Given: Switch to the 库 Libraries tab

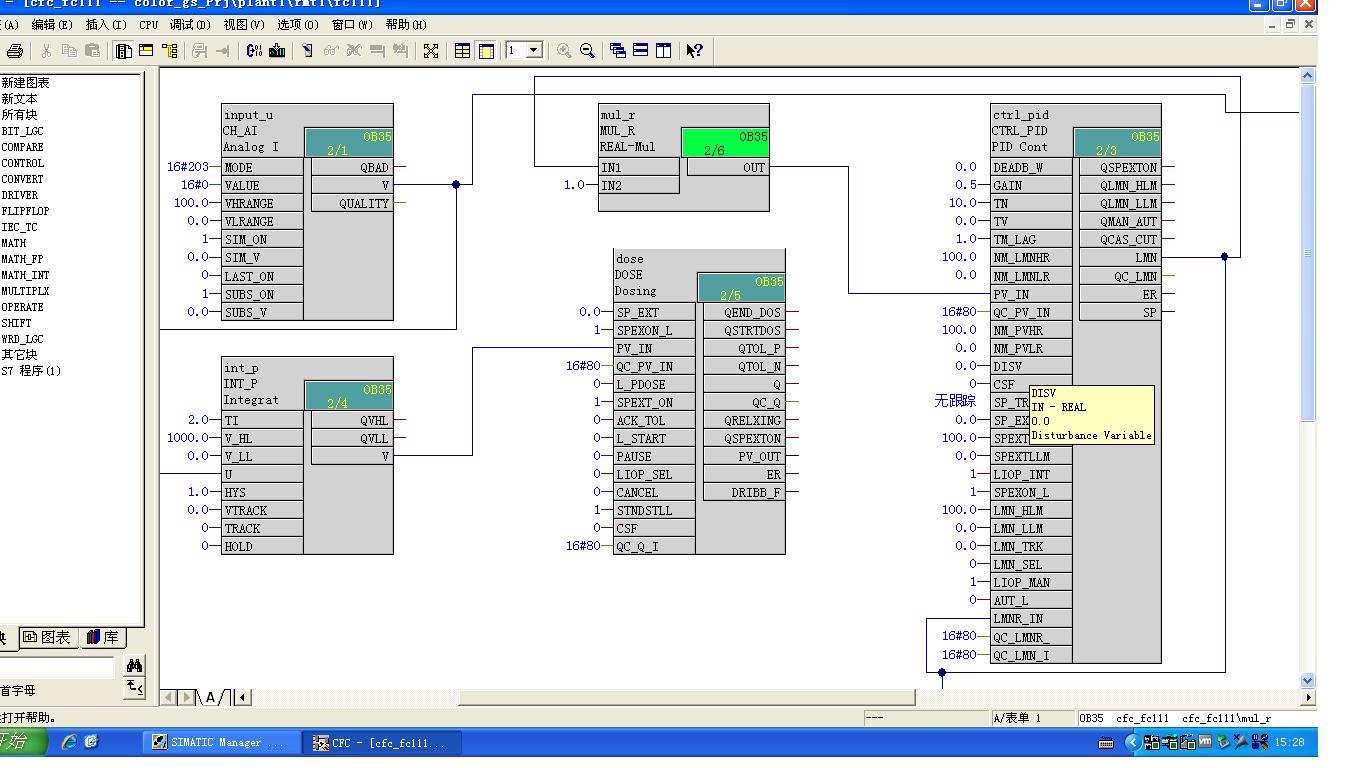Looking at the screenshot, I should pos(102,637).
